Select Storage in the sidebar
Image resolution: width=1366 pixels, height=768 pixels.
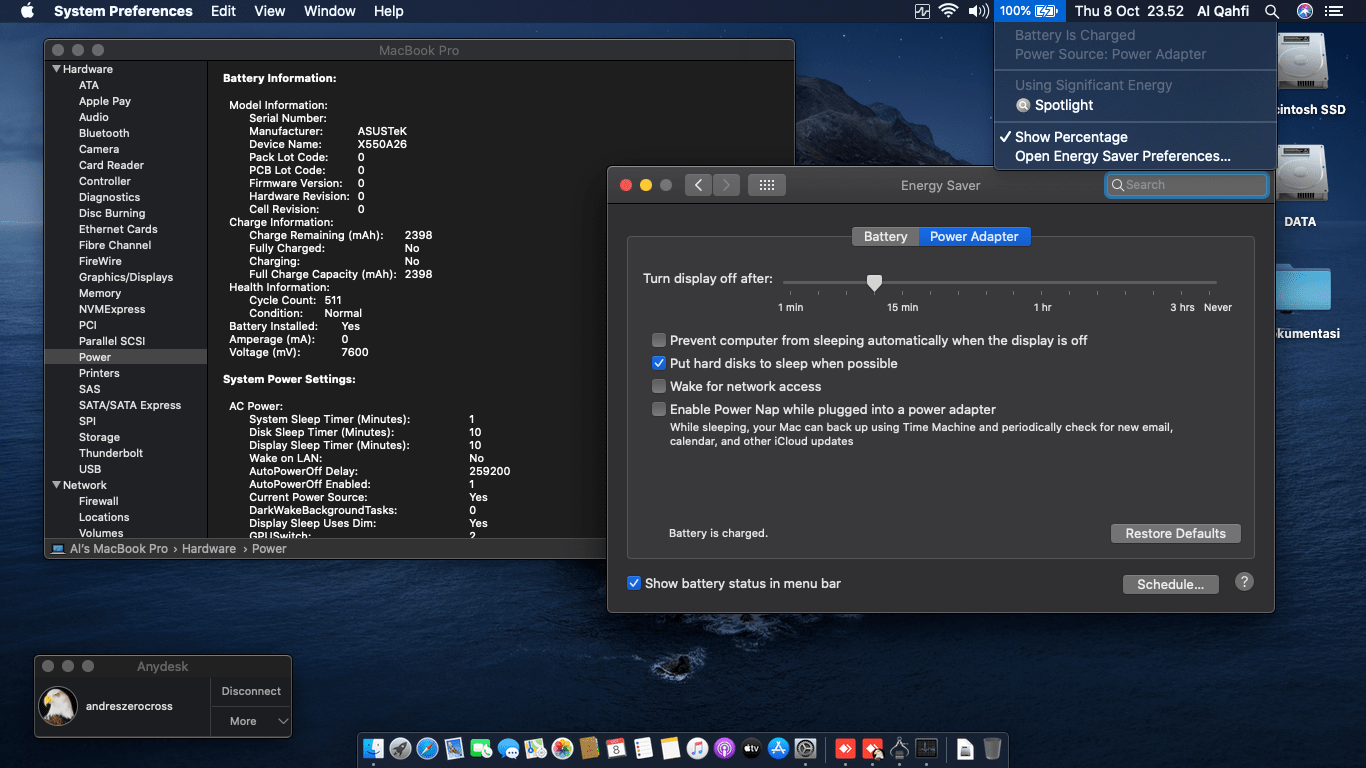click(x=99, y=437)
